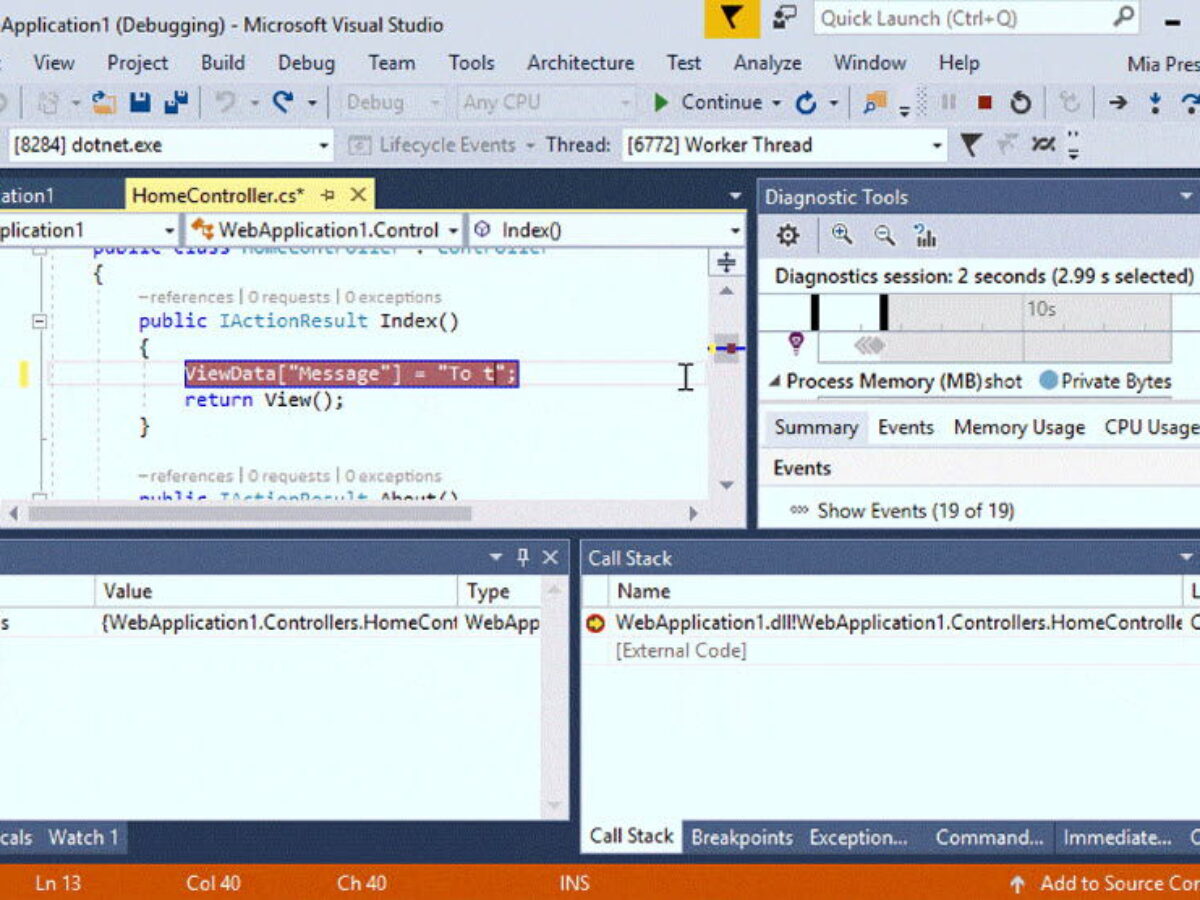The image size is (1200, 900).
Task: Open the View menu
Action: 53,63
